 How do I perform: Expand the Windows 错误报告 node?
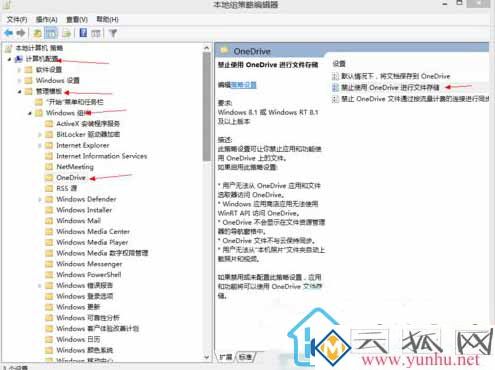40,286
